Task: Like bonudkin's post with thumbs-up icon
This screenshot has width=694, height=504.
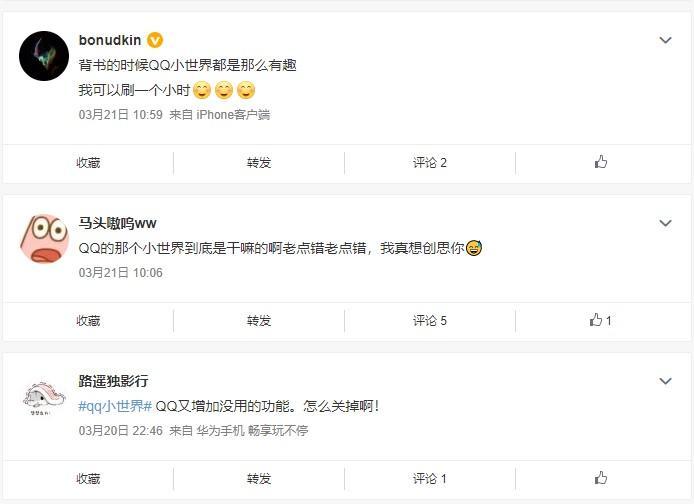Action: pyautogui.click(x=600, y=162)
